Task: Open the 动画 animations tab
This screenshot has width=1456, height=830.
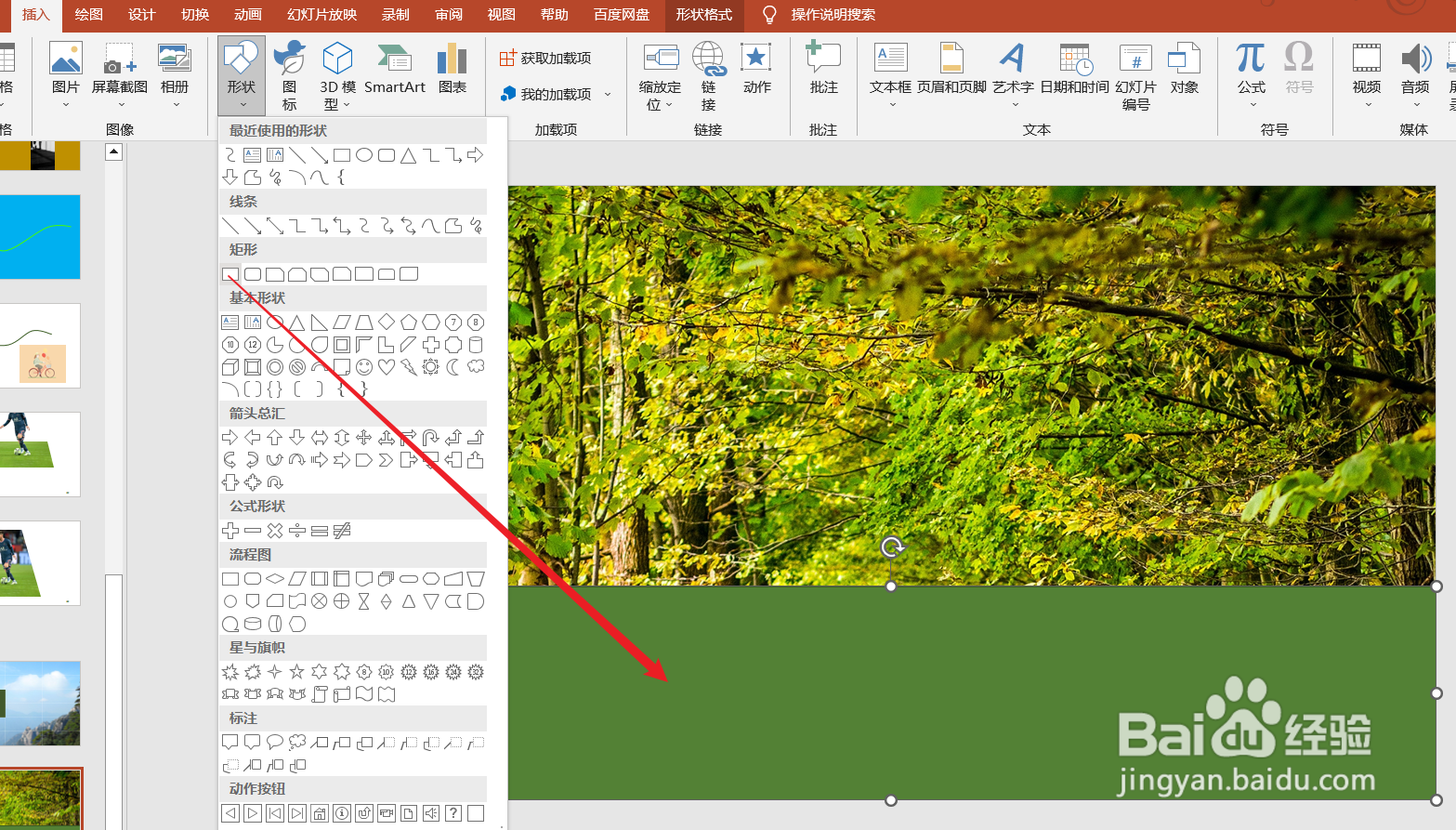Action: [248, 15]
